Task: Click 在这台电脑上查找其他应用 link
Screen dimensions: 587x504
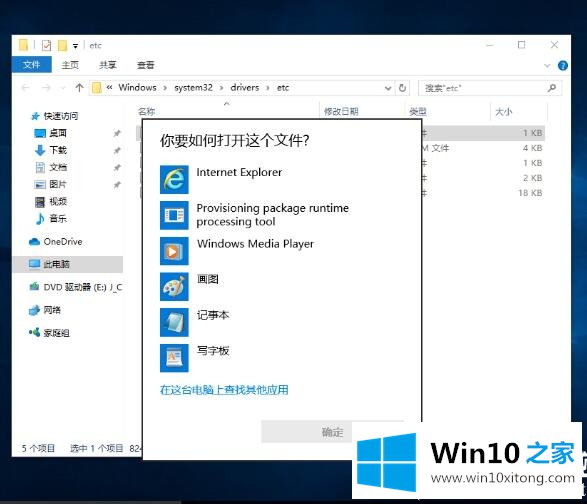Action: coord(224,390)
